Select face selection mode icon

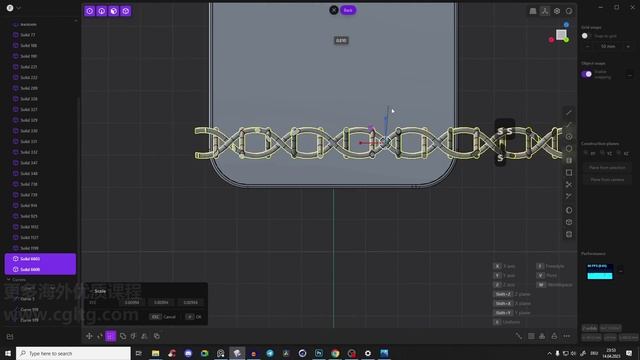point(113,11)
